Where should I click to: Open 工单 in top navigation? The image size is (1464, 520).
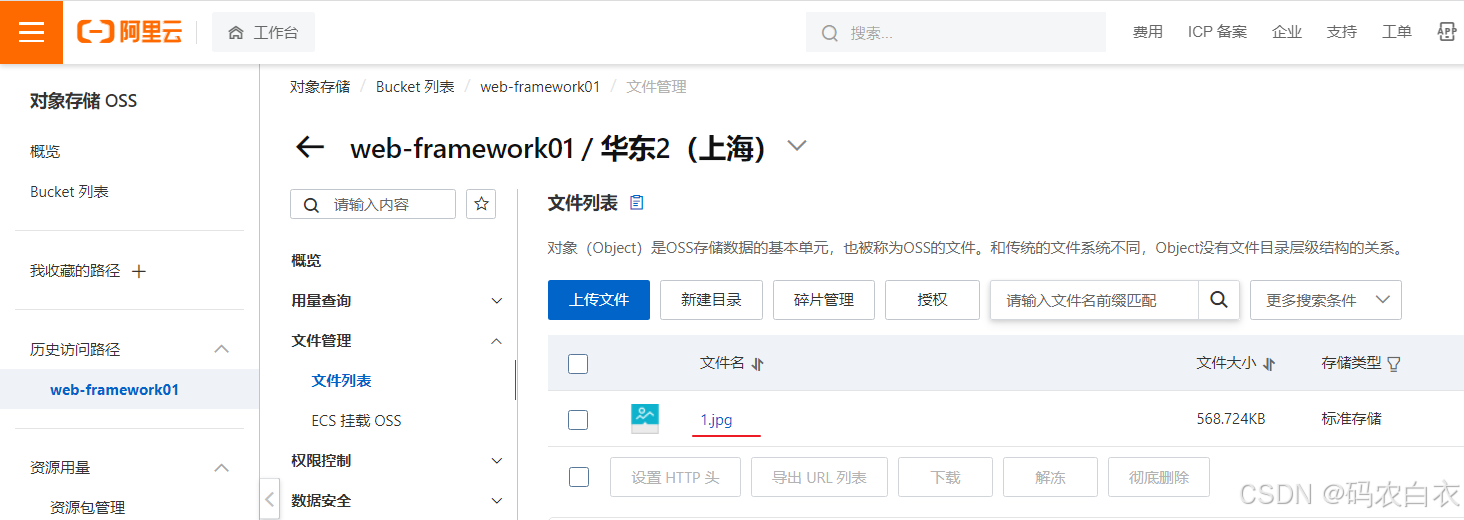1397,32
